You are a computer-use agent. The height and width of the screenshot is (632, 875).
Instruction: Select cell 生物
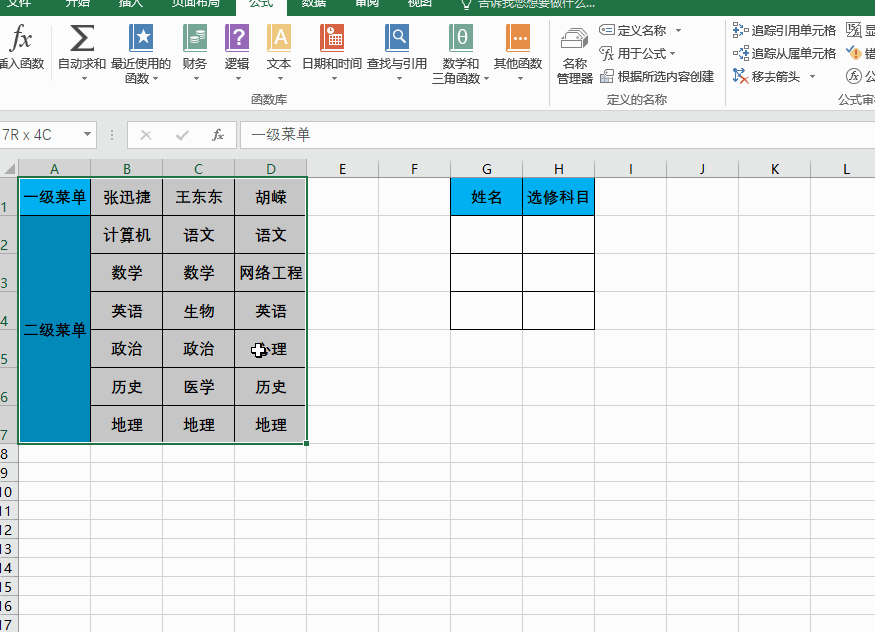click(199, 311)
